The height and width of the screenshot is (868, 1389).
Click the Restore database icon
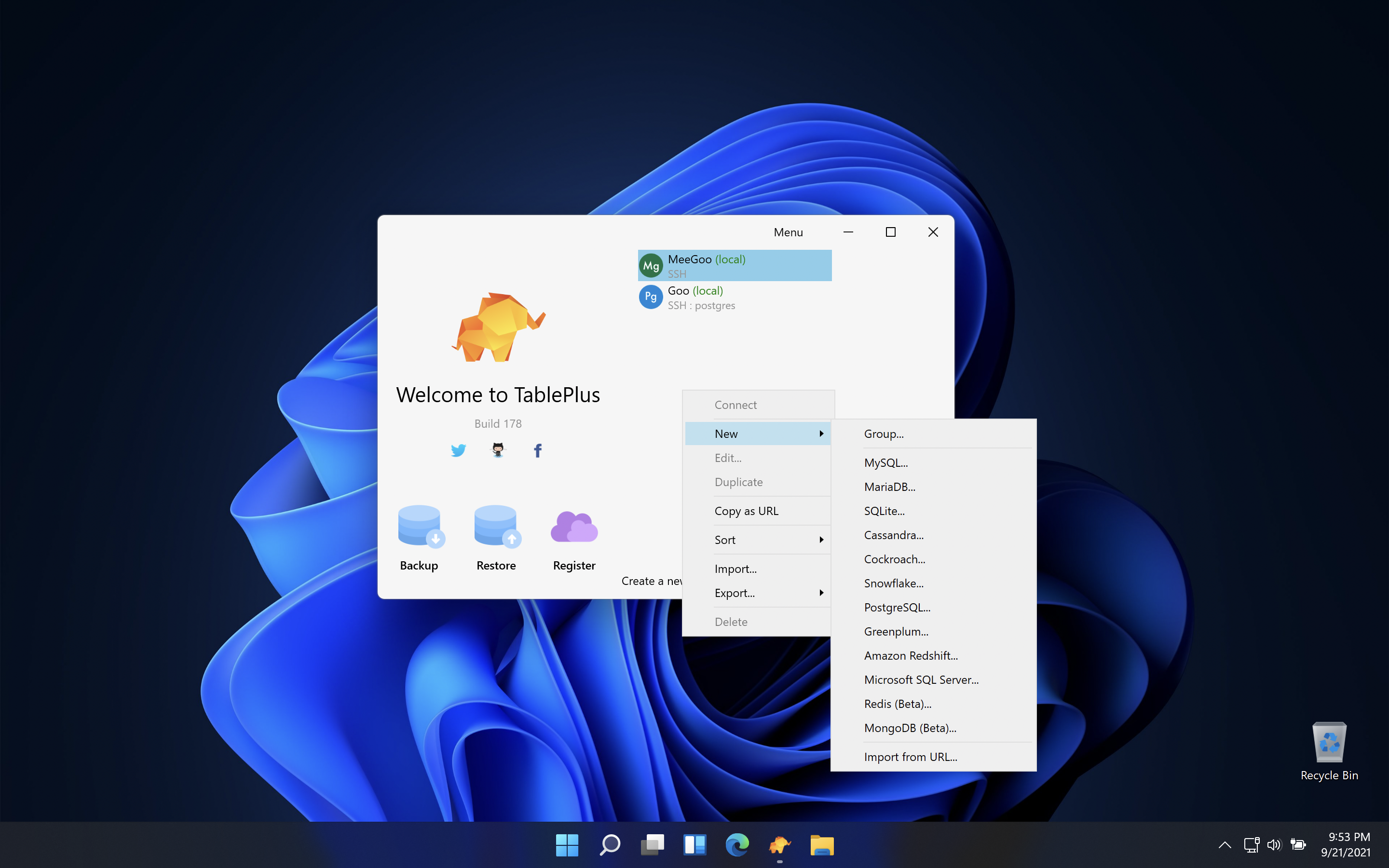497,526
